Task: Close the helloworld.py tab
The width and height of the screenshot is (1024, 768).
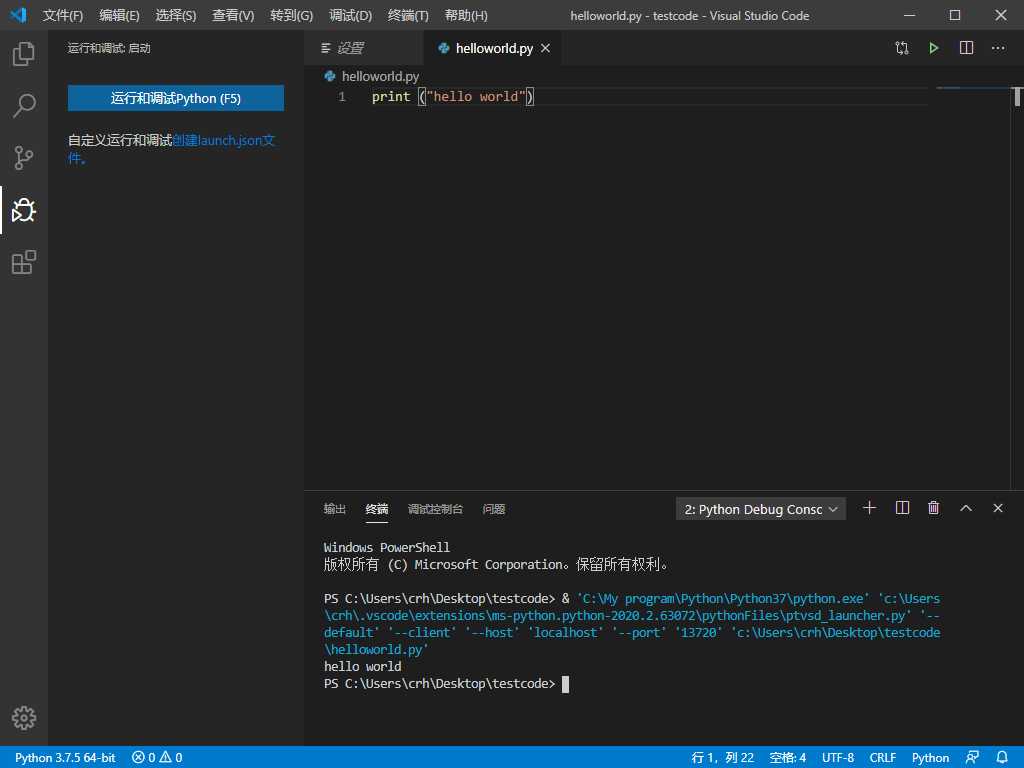Action: (545, 48)
